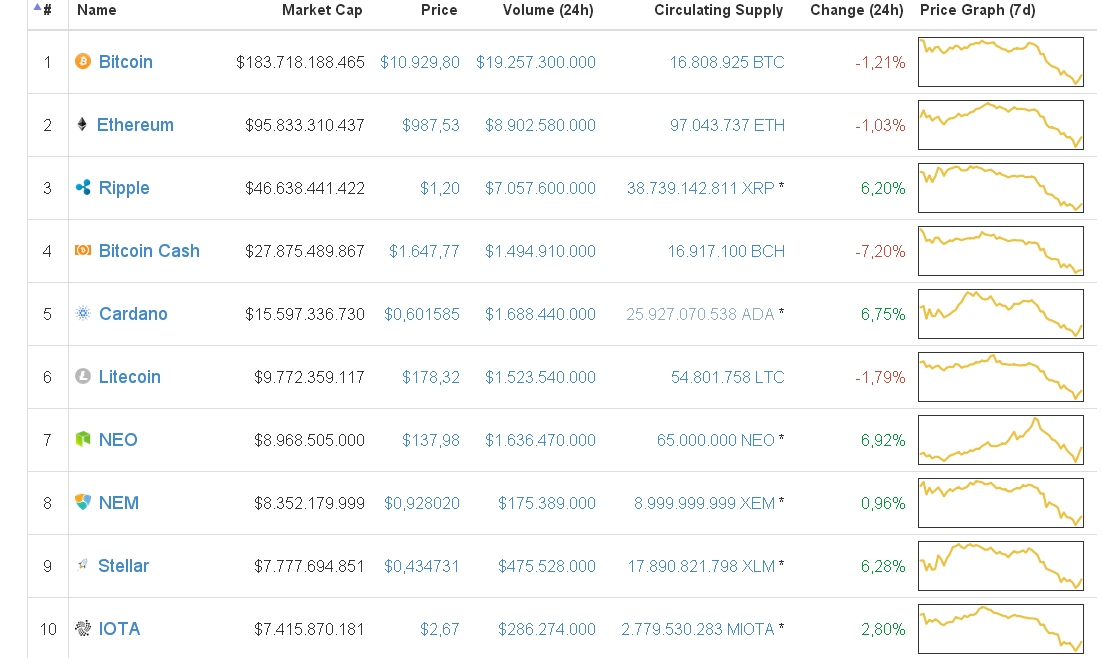Viewport: 1102px width, 658px height.
Task: Click circulating supply 38.739.142.811 XRP
Action: point(700,188)
